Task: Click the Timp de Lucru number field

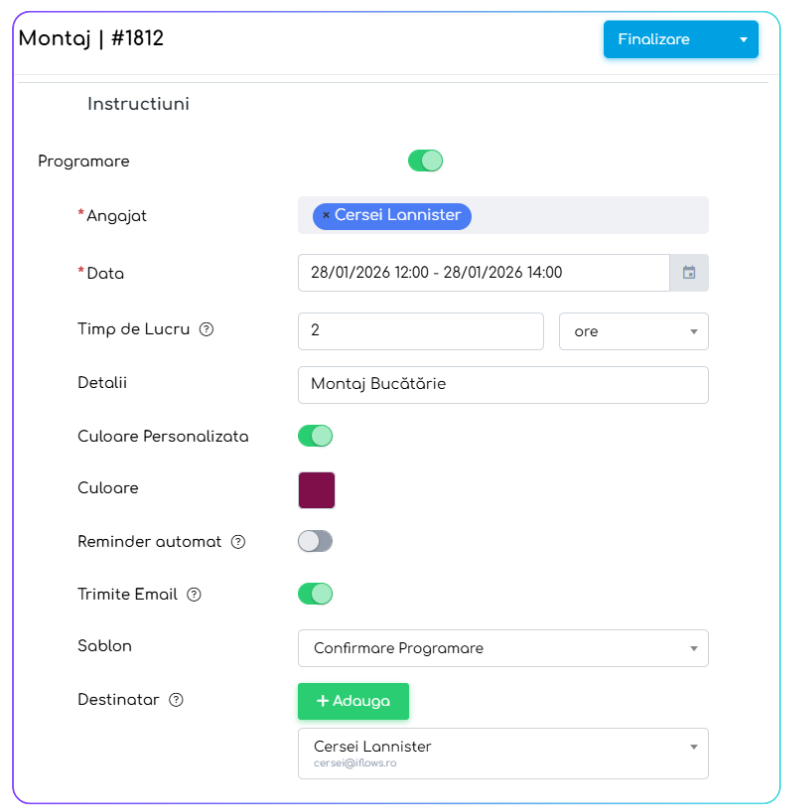Action: [x=420, y=332]
